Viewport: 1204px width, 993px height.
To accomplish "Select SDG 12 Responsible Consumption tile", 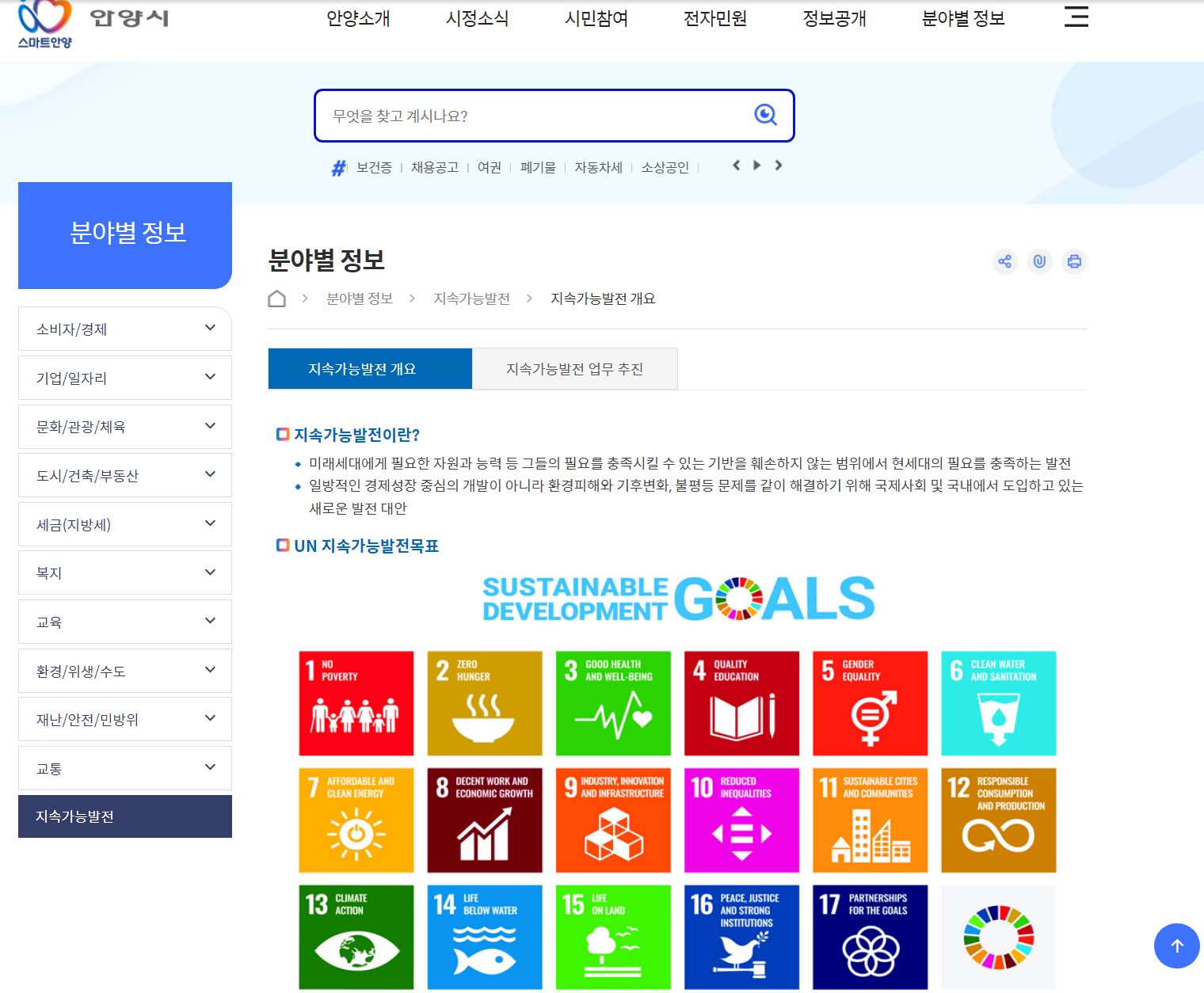I will pos(999,820).
